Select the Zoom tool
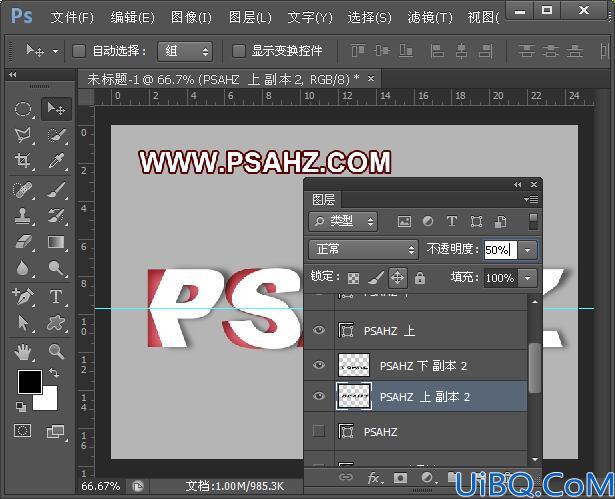Viewport: 615px width, 499px height. (56, 352)
